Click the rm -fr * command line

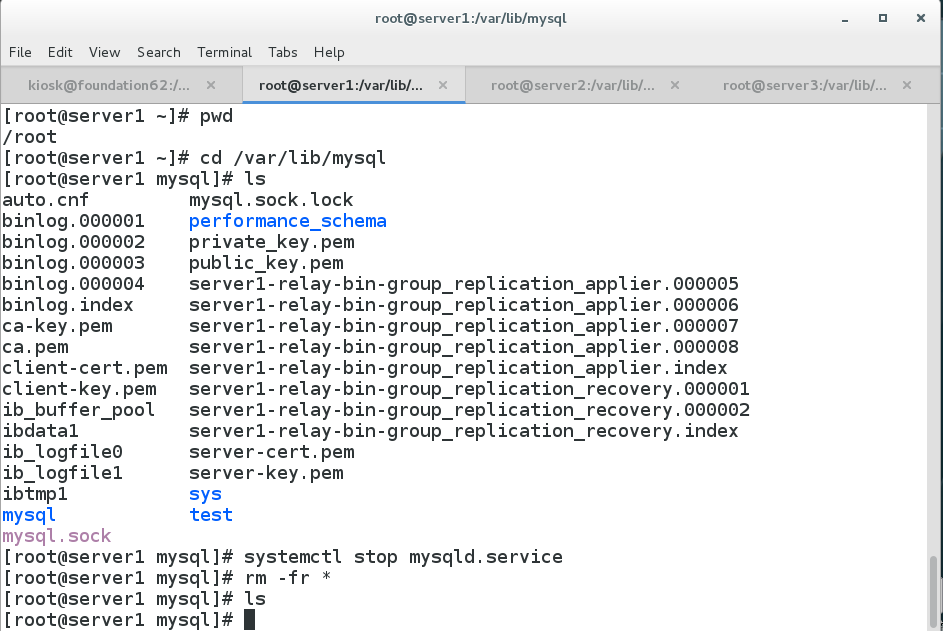click(287, 578)
